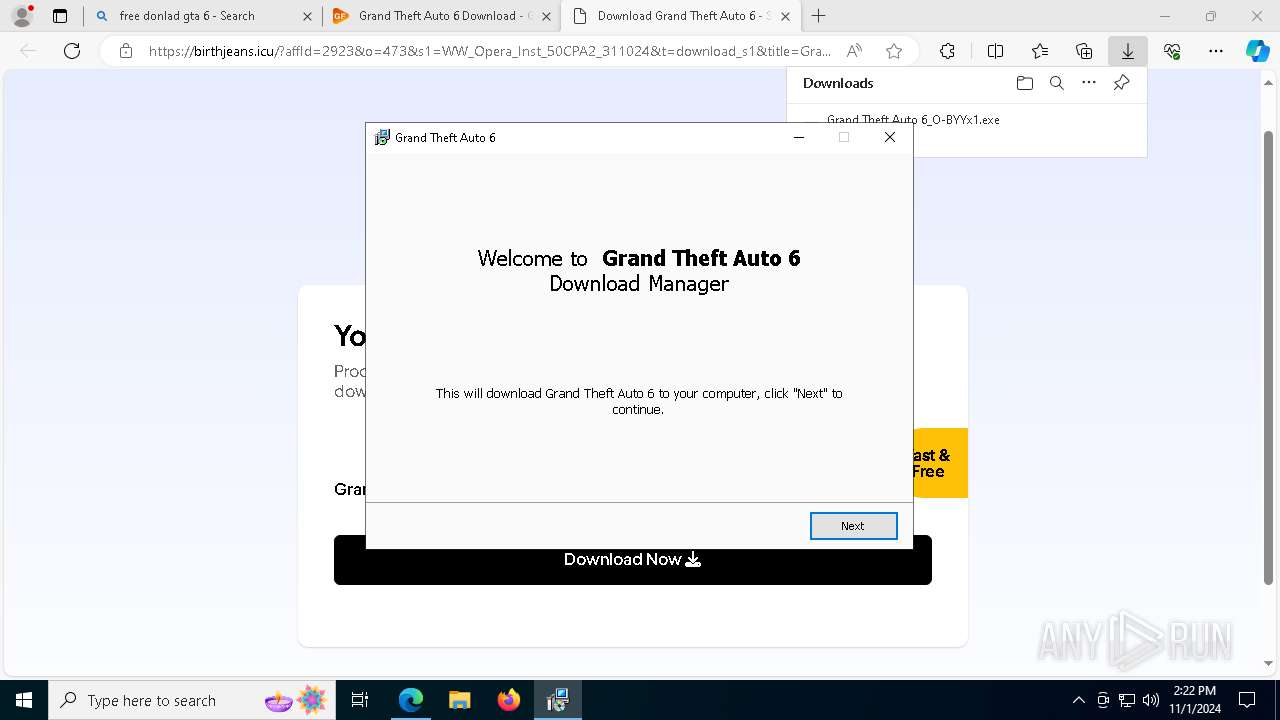The width and height of the screenshot is (1280, 720).
Task: View site information lock icon
Action: click(125, 51)
